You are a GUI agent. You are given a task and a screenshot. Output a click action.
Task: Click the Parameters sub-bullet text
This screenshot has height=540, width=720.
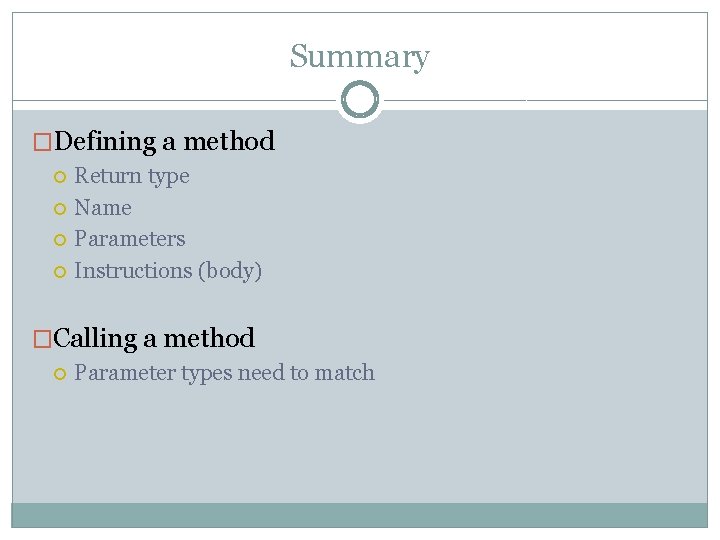(x=129, y=239)
